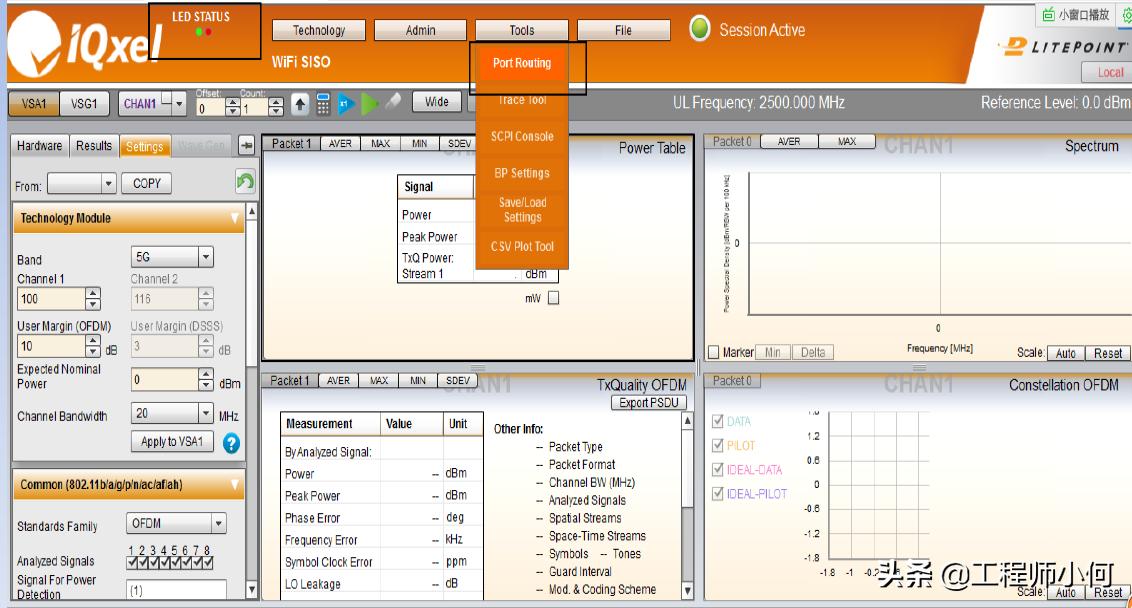Start single capture with the blue x1 play icon
Image resolution: width=1132 pixels, height=608 pixels.
[x=346, y=104]
